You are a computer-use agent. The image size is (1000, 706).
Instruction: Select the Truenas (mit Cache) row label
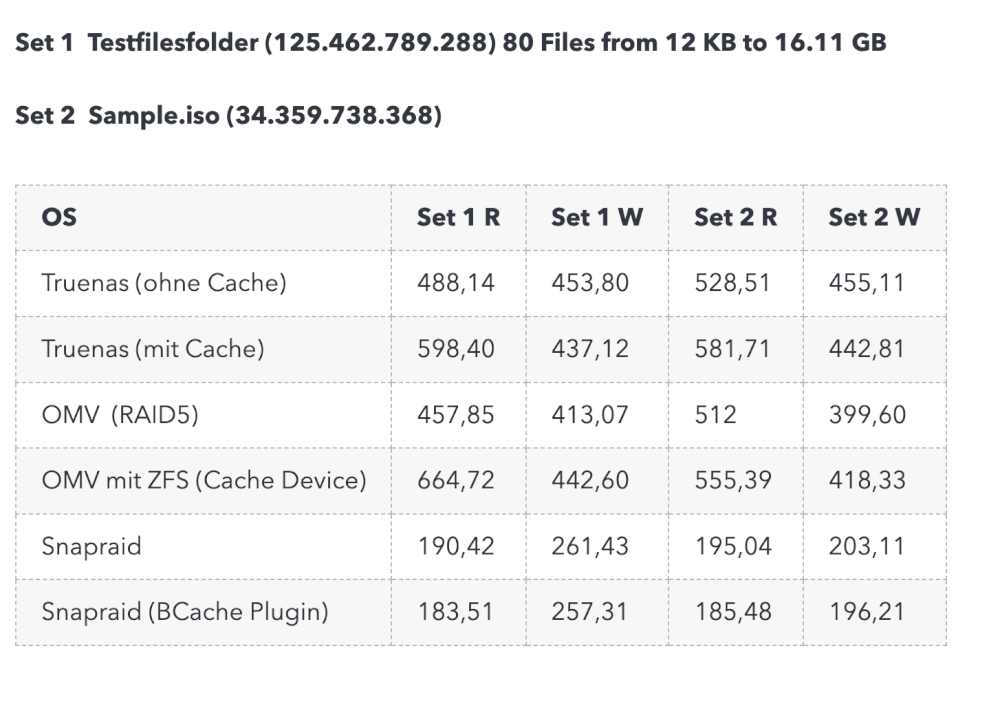point(153,349)
